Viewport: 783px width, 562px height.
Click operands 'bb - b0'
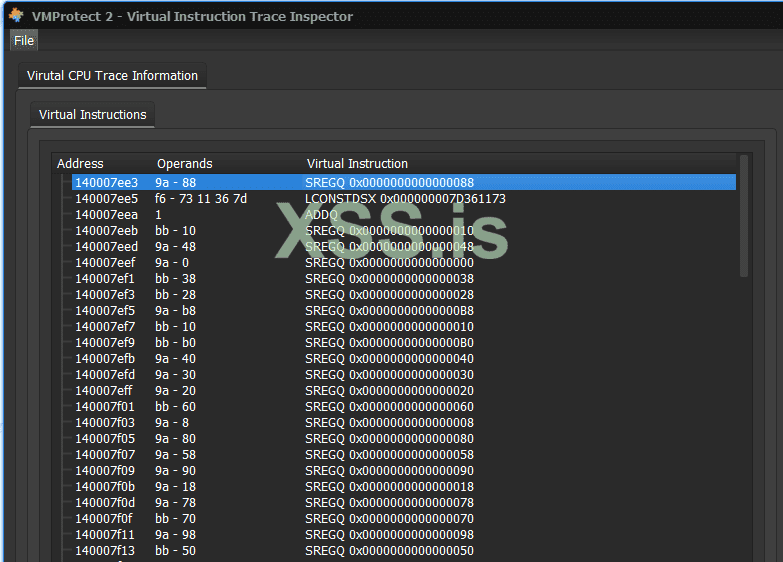pos(175,342)
